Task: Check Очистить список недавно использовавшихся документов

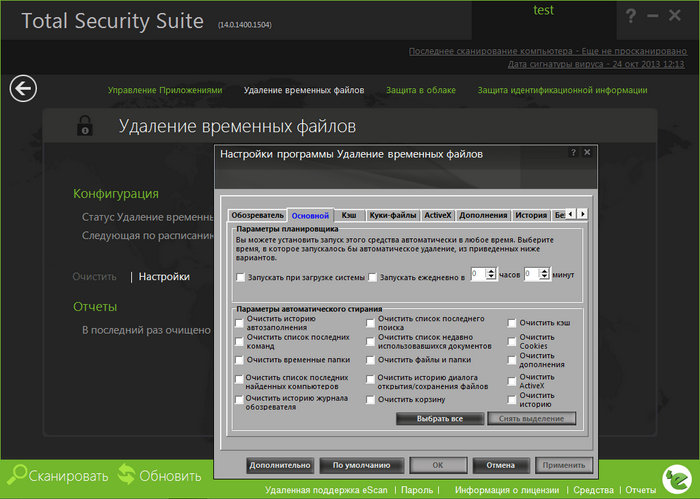Action: pyautogui.click(x=370, y=341)
